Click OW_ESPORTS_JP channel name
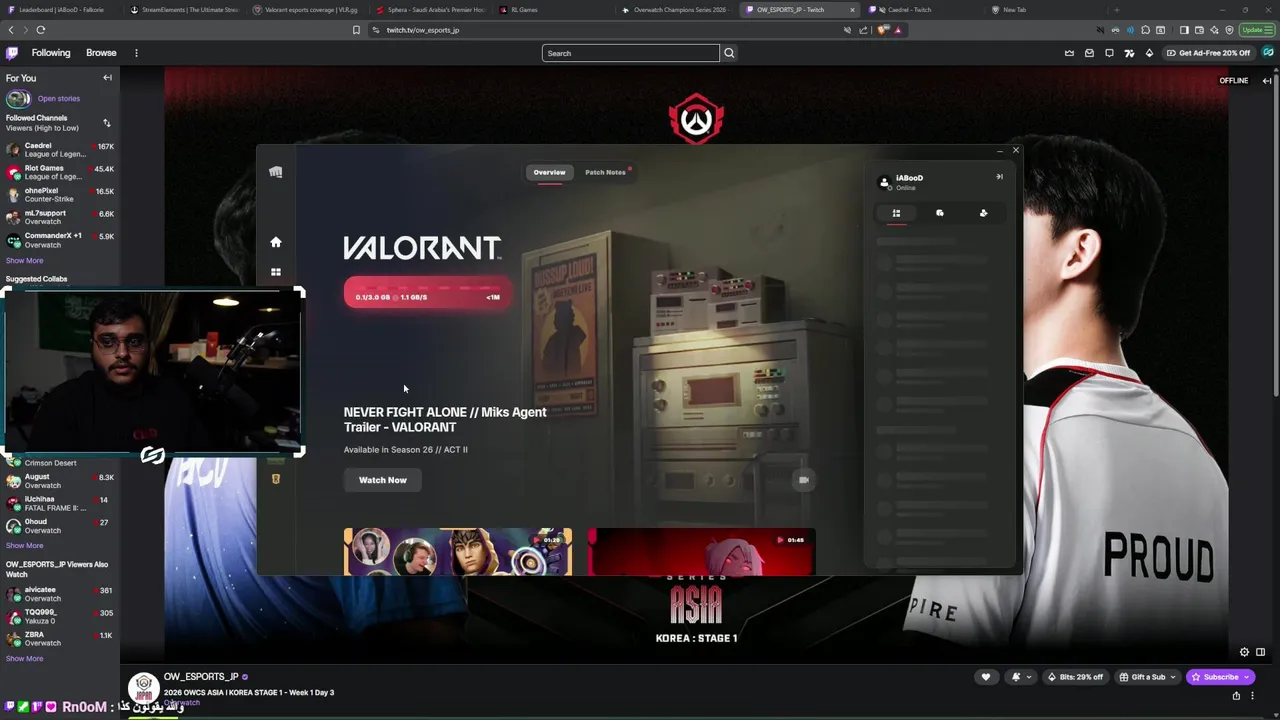 [201, 677]
